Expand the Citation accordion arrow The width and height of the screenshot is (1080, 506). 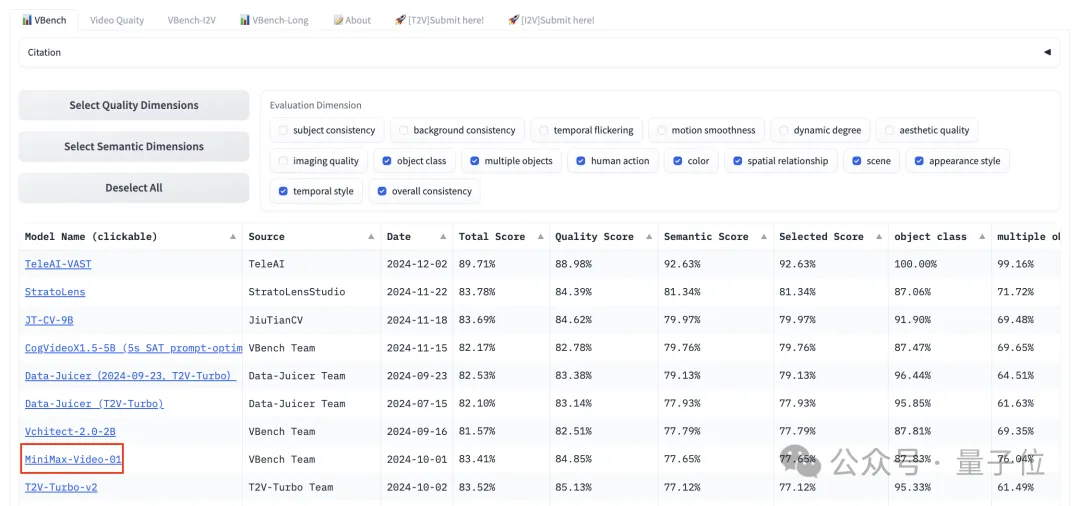coord(1047,52)
